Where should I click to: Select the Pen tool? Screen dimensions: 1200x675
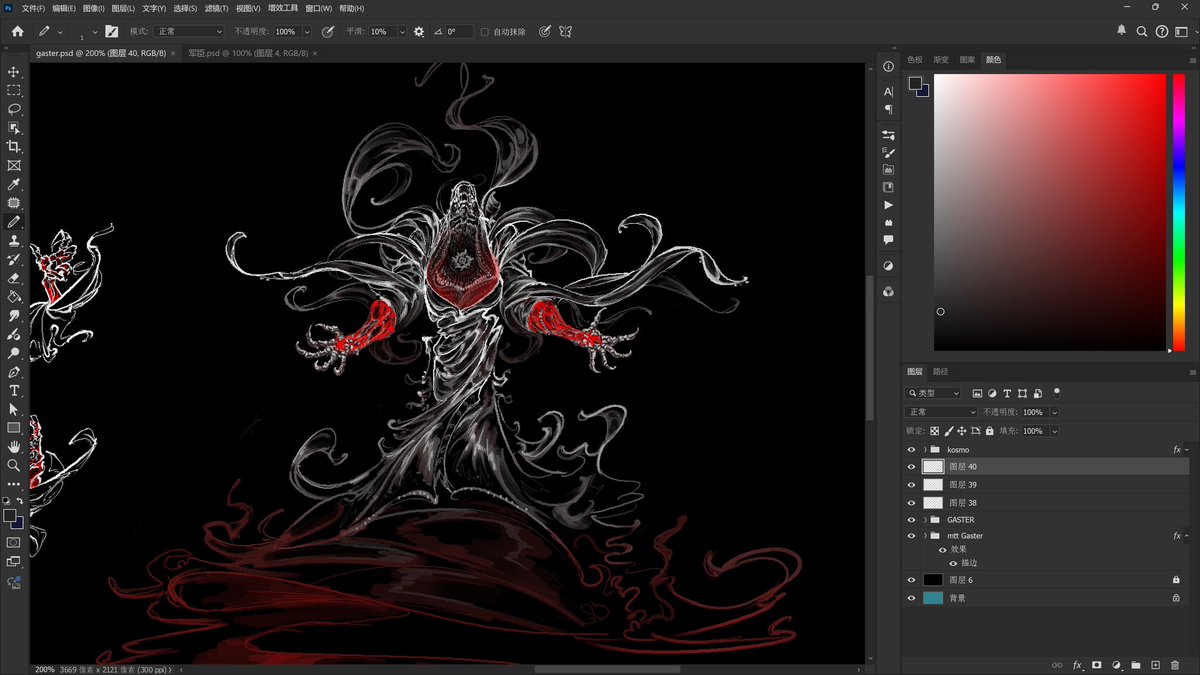coord(14,371)
